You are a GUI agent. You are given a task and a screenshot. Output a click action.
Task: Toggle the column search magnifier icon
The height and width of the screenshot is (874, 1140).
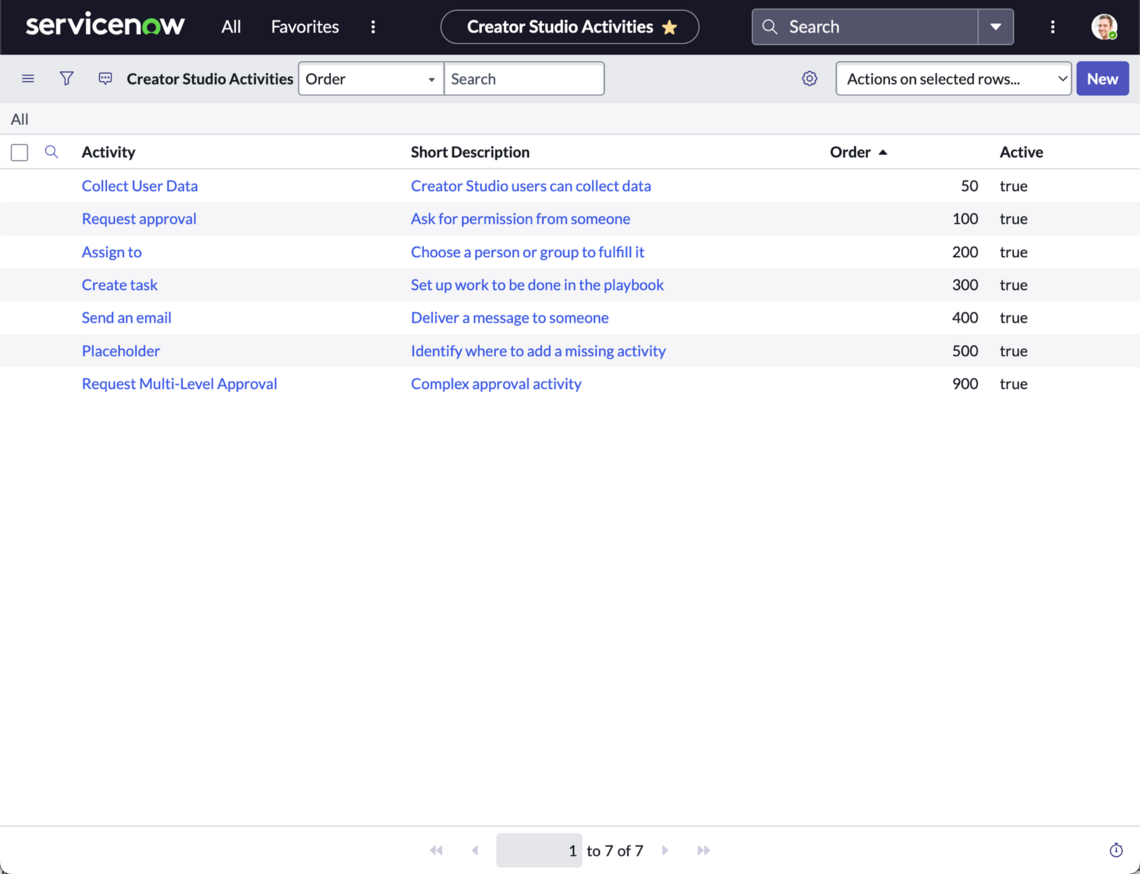pyautogui.click(x=51, y=152)
